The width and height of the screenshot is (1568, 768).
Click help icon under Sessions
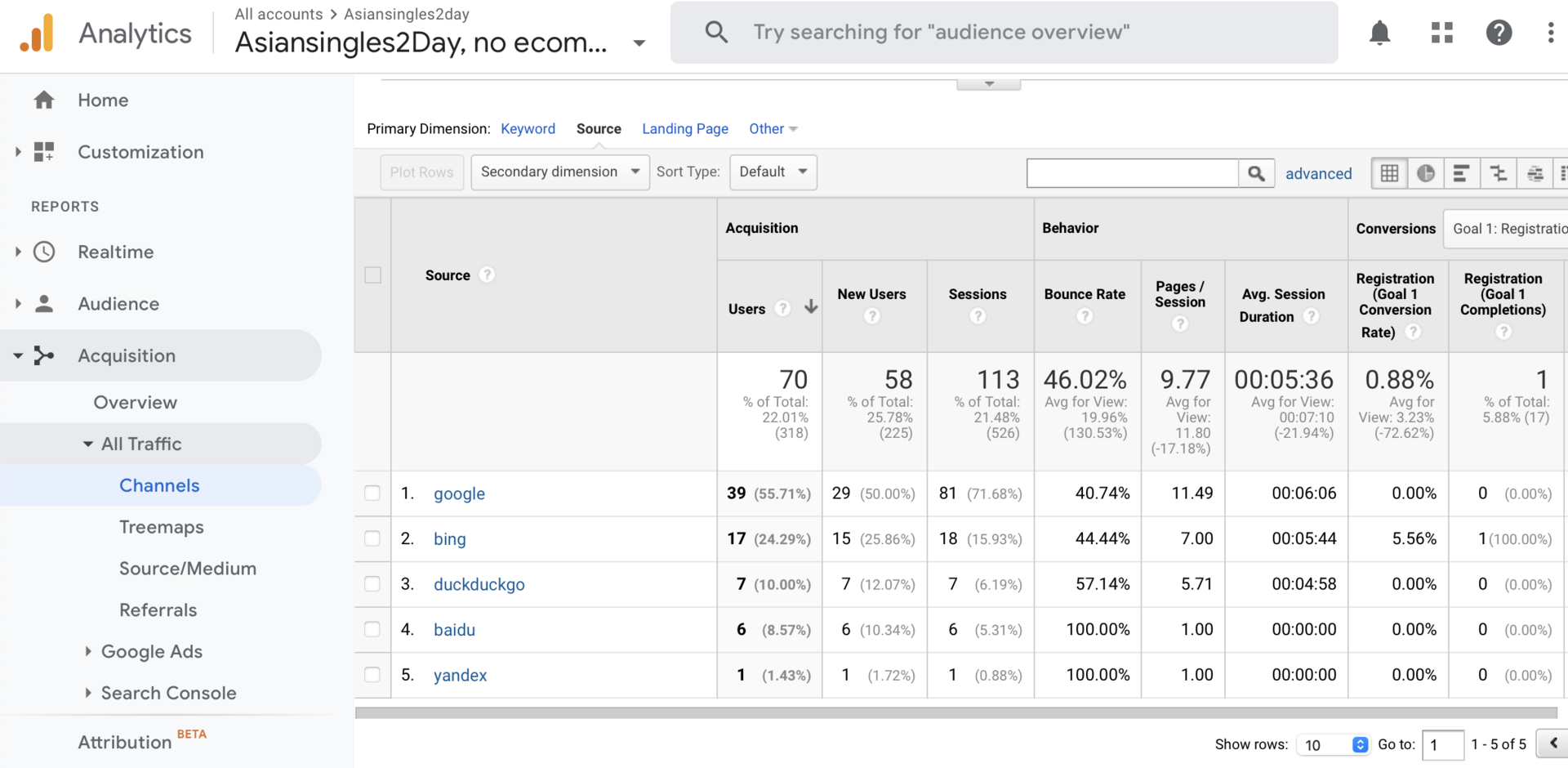tap(978, 316)
